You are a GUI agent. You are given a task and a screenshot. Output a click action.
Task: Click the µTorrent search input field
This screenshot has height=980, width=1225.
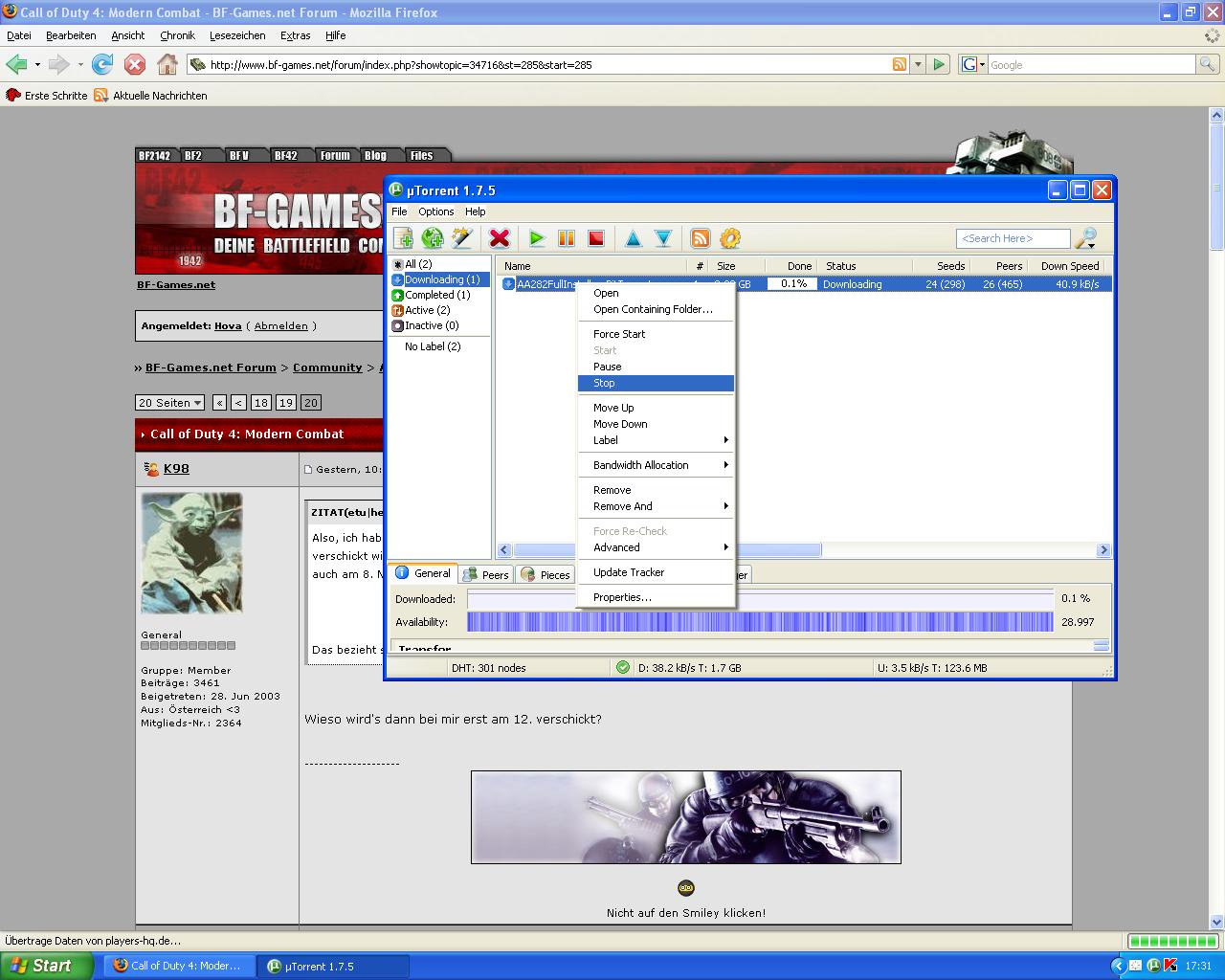pyautogui.click(x=1013, y=238)
